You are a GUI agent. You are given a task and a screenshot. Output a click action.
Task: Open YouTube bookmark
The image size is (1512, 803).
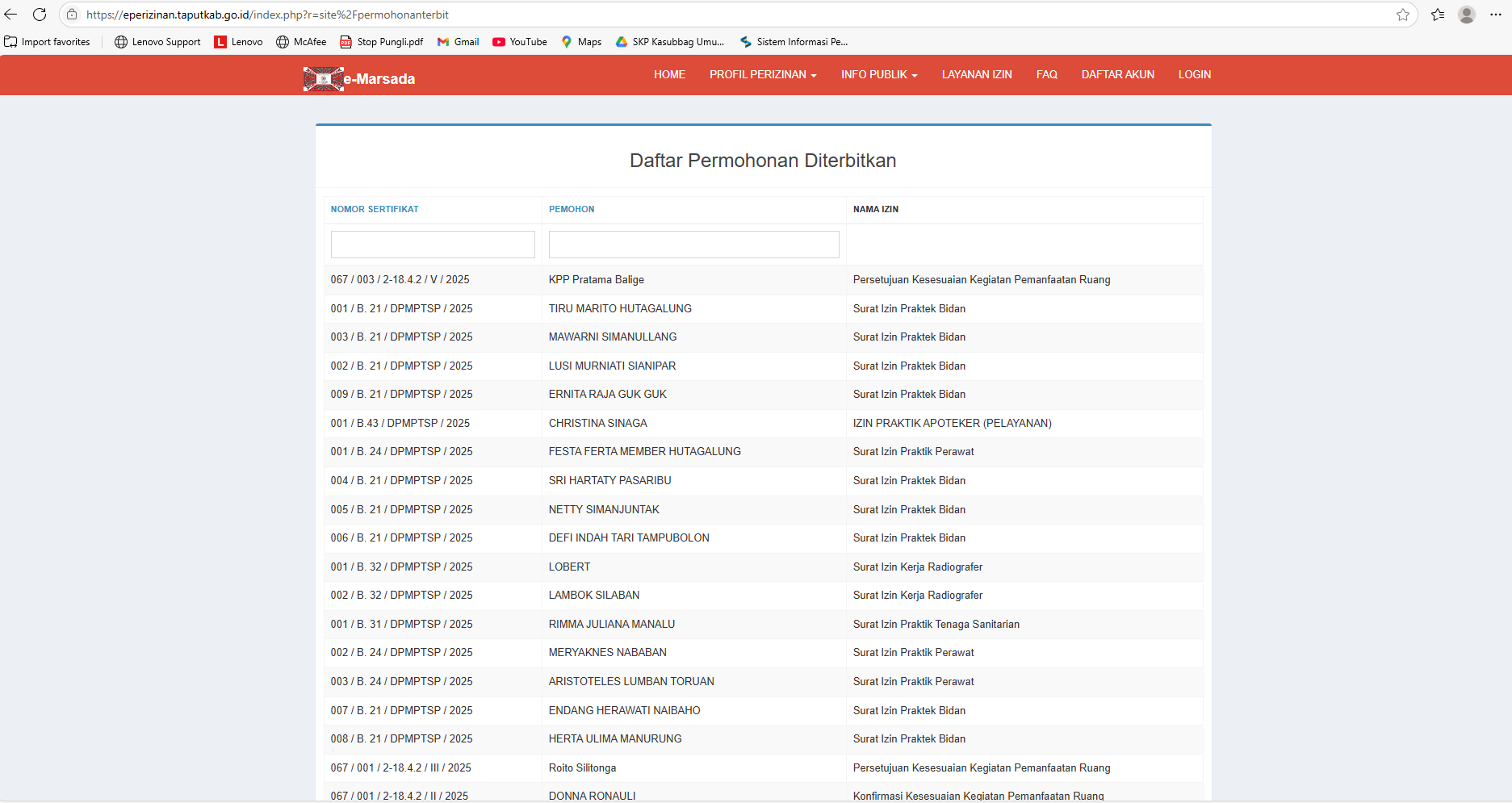(x=520, y=42)
